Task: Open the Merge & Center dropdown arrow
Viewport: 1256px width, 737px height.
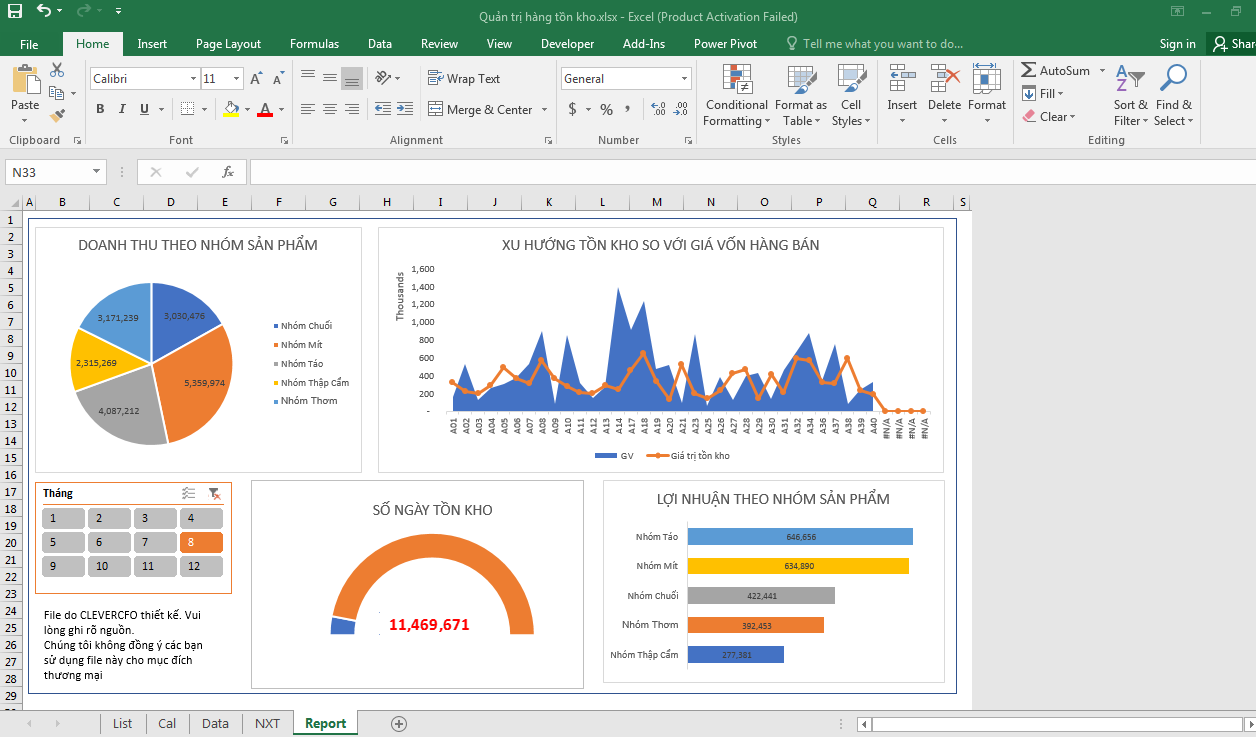Action: pos(545,109)
